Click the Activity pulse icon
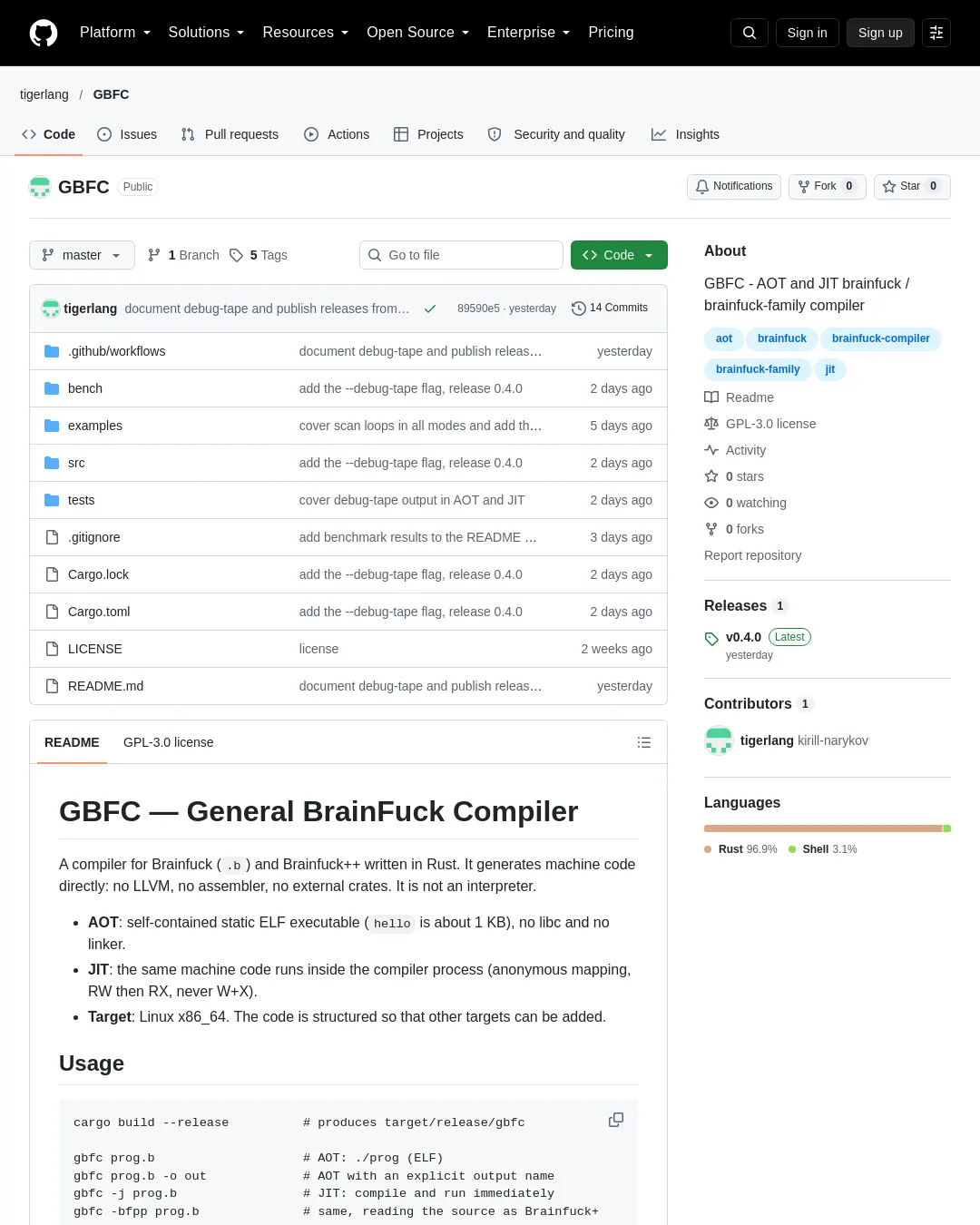This screenshot has width=980, height=1225. point(711,450)
